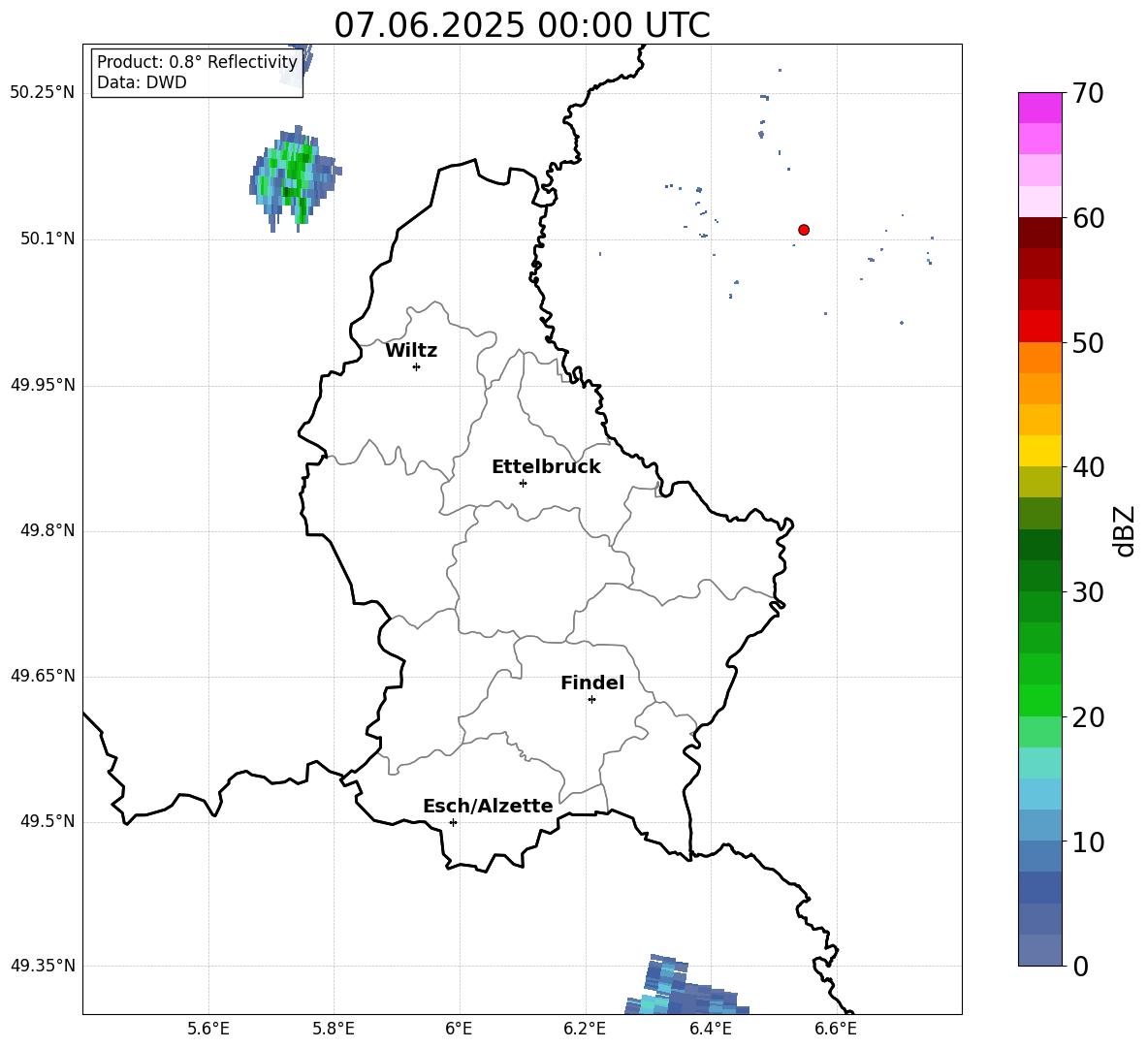Click the 50.25°N latitude label
The image size is (1148, 1048).
pos(43,93)
